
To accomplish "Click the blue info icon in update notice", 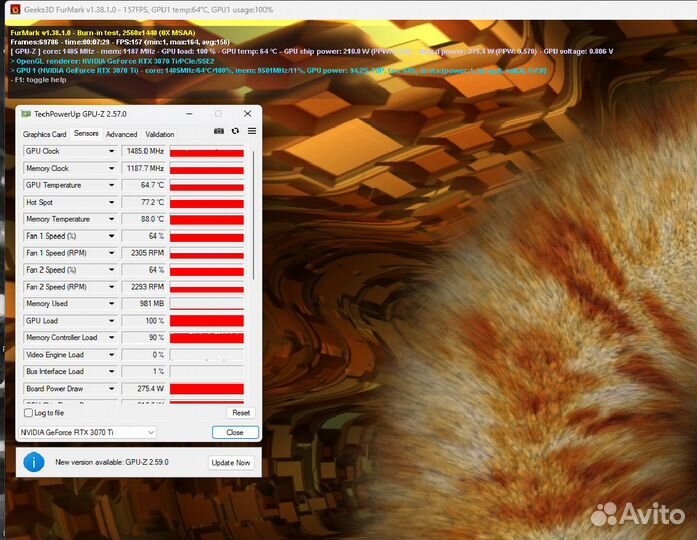I will 34,462.
